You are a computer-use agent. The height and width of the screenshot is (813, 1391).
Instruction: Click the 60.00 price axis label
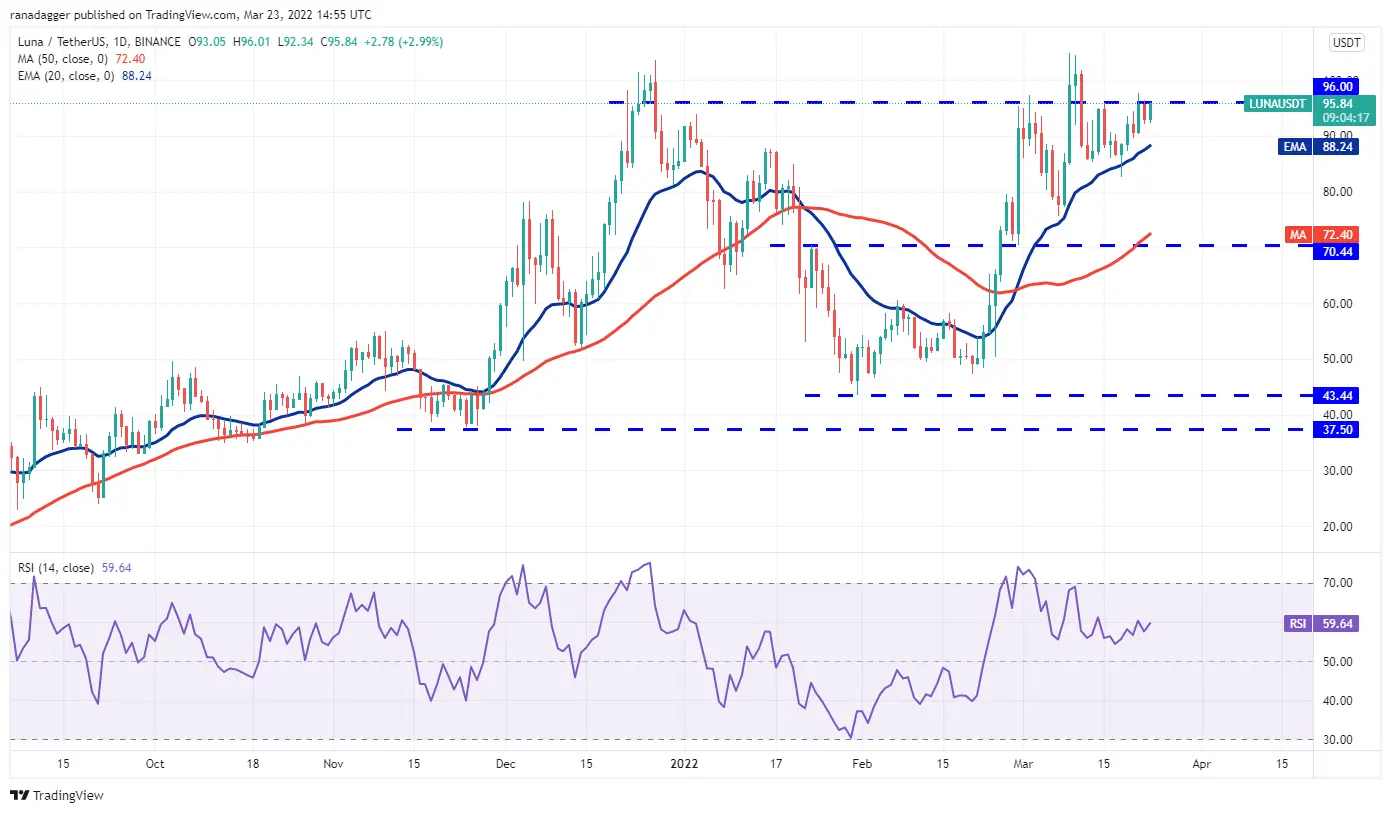pyautogui.click(x=1338, y=303)
